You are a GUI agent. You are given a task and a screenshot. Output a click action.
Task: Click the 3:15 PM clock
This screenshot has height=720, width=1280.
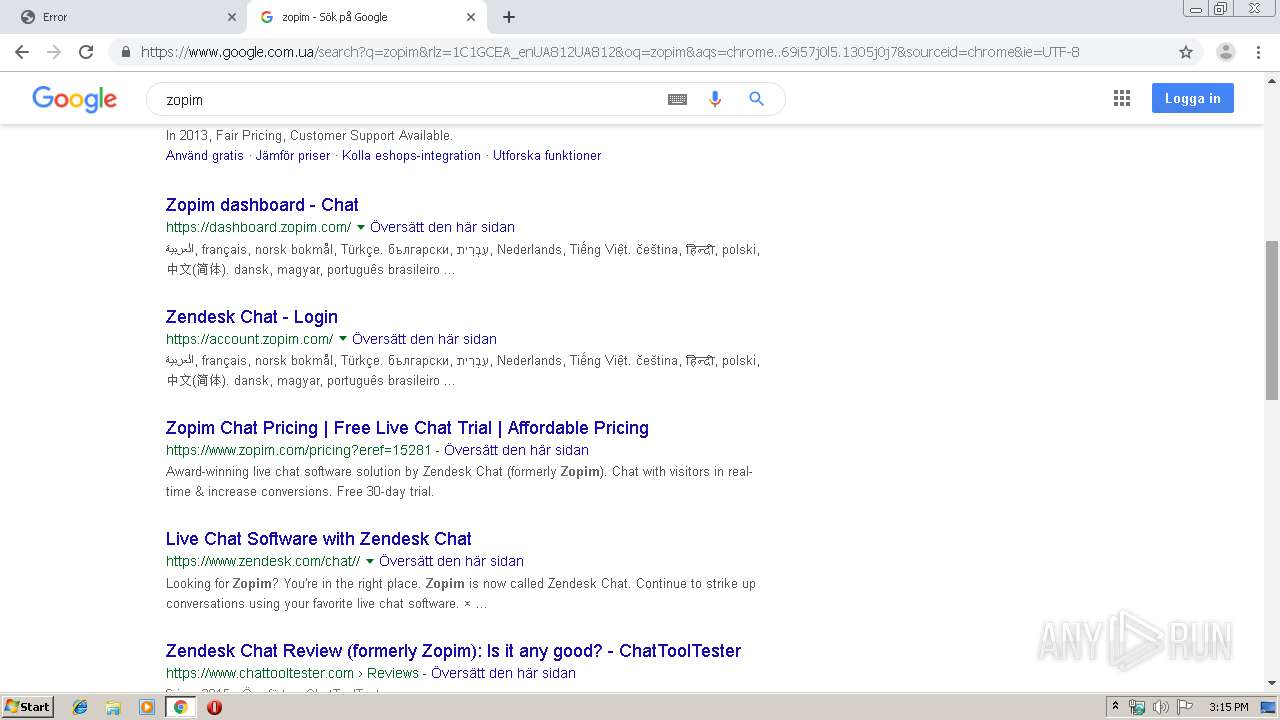pos(1228,707)
